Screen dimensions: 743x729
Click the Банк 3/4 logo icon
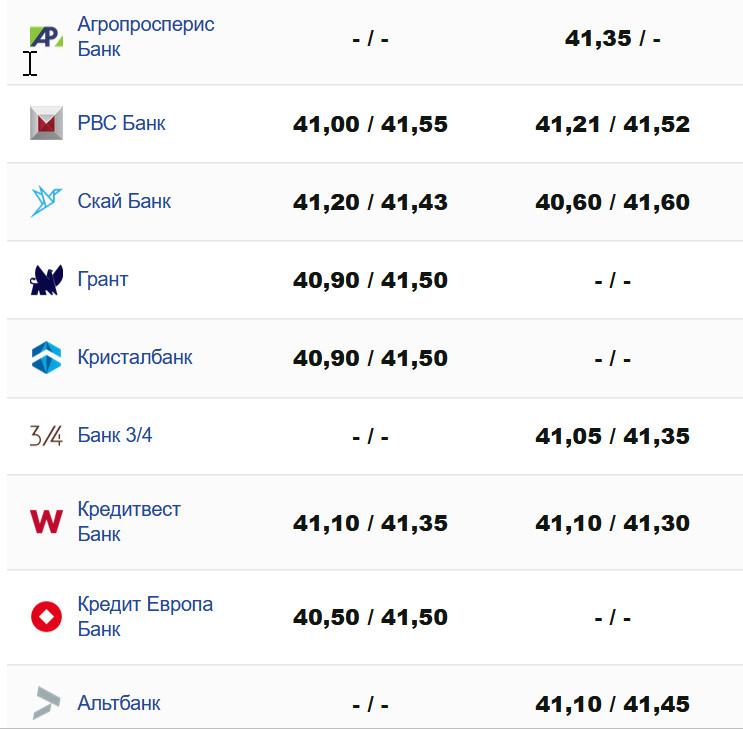tap(46, 436)
